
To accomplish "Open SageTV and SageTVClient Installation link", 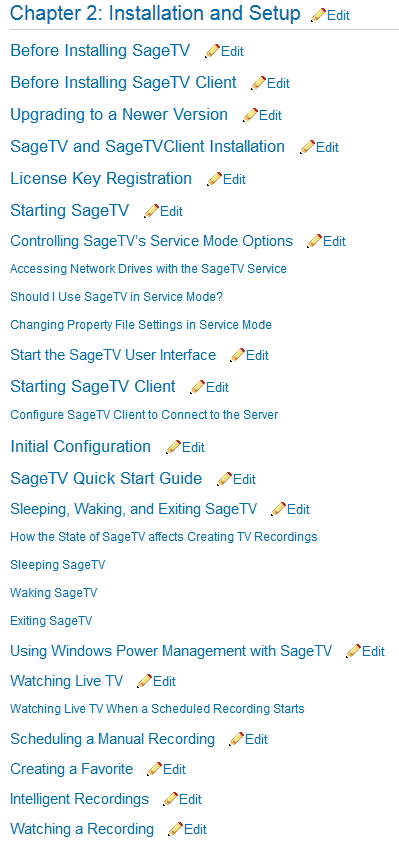I will pos(147,146).
